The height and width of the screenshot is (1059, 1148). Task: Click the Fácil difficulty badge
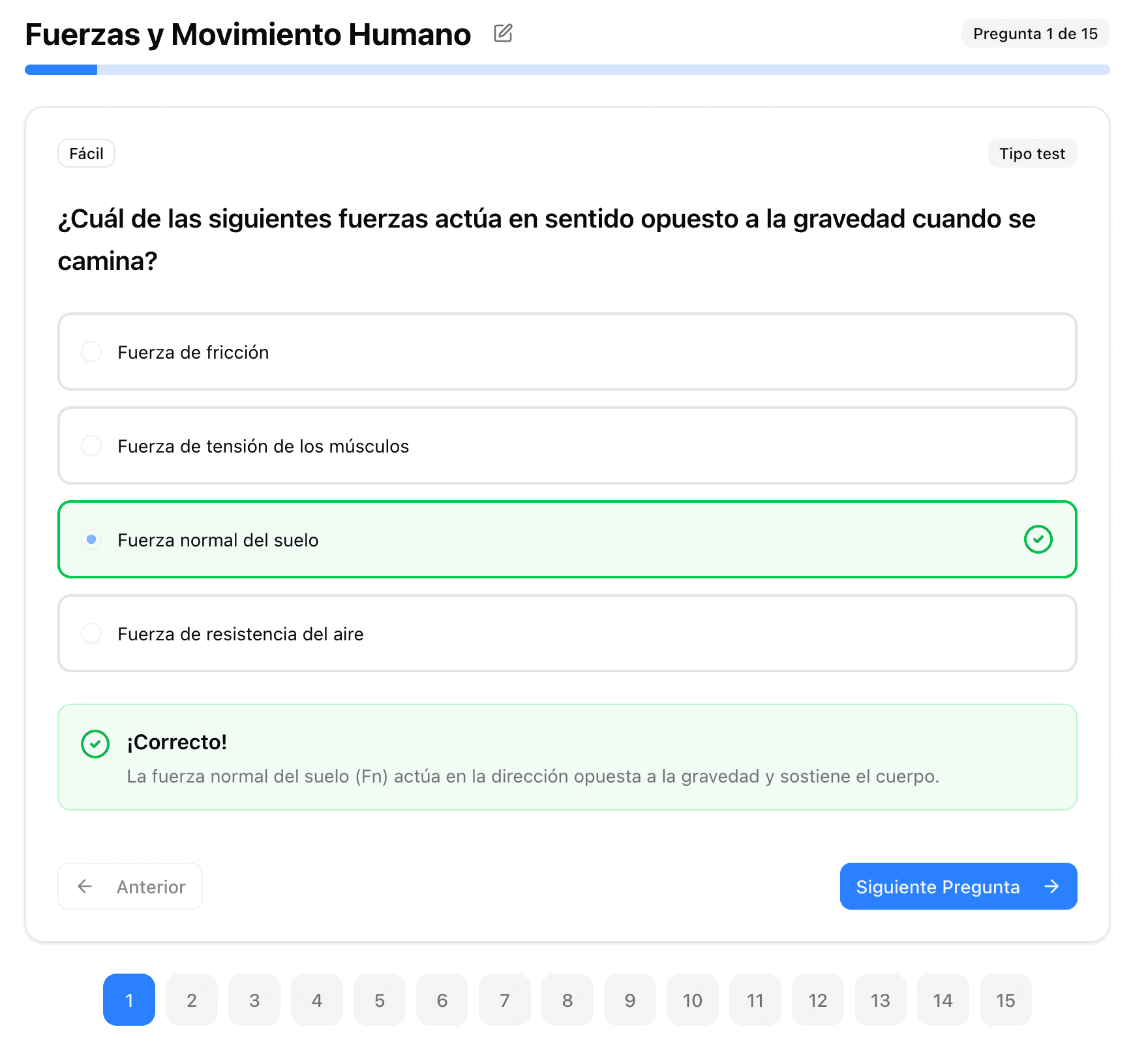(x=86, y=153)
